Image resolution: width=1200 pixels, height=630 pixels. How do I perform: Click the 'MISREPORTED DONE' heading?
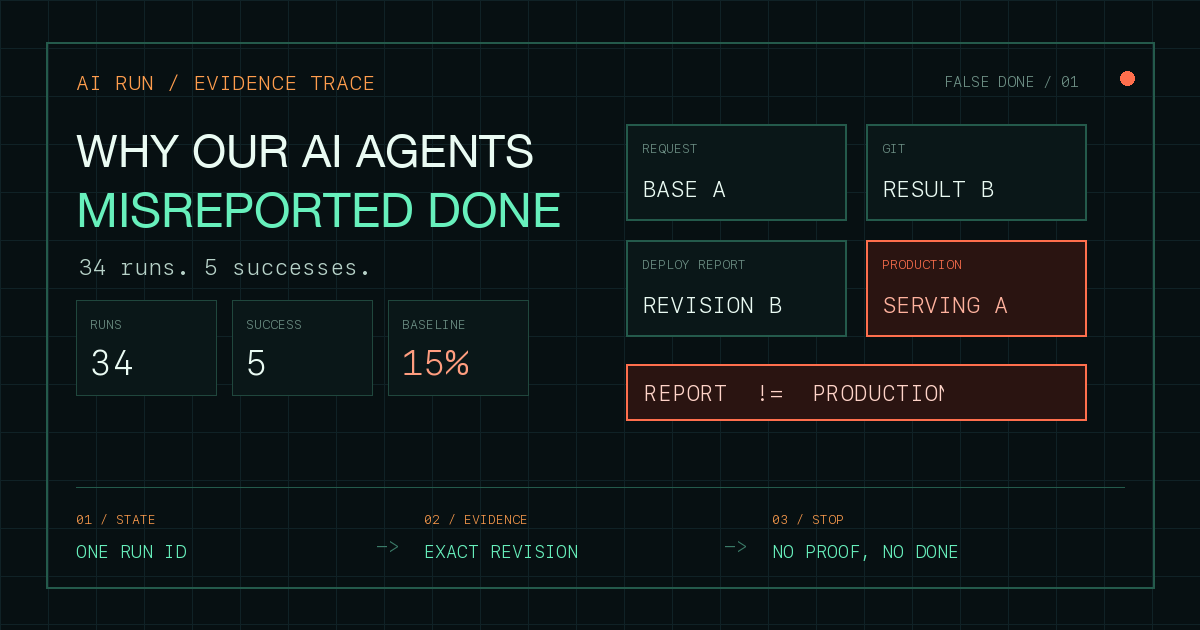(x=319, y=210)
